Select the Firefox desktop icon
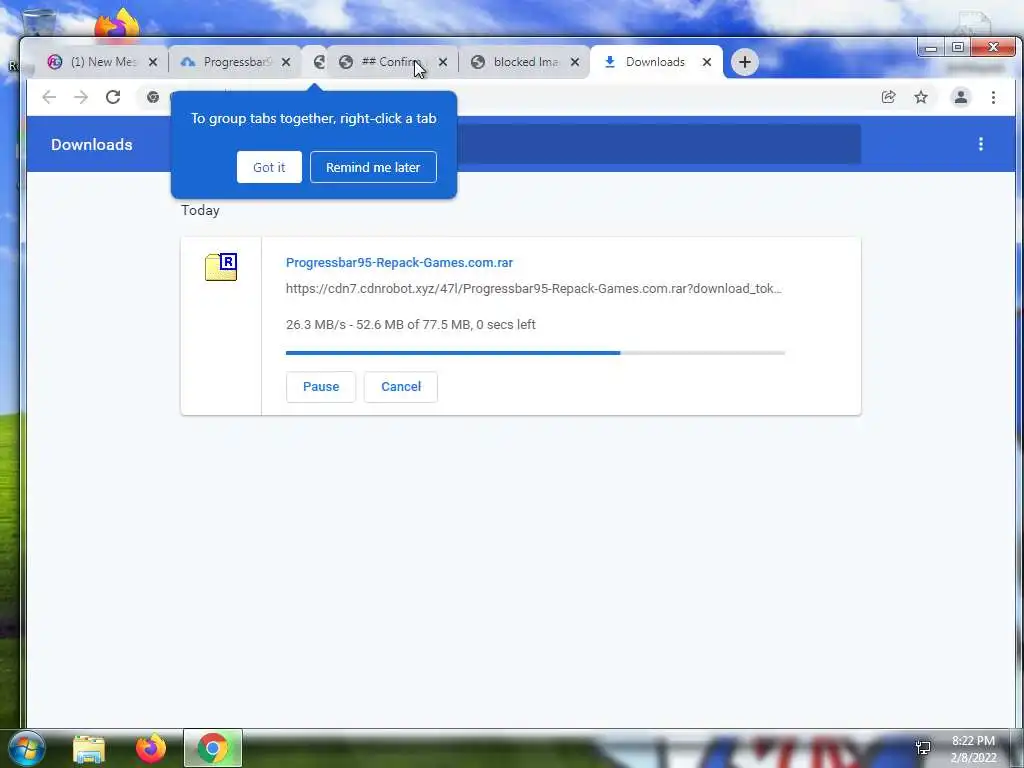 coord(118,25)
